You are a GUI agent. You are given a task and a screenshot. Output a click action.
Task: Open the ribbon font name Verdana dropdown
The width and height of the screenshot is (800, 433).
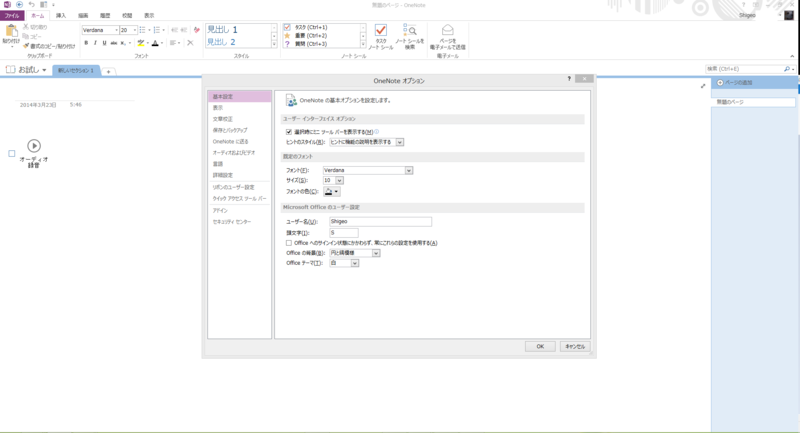116,30
